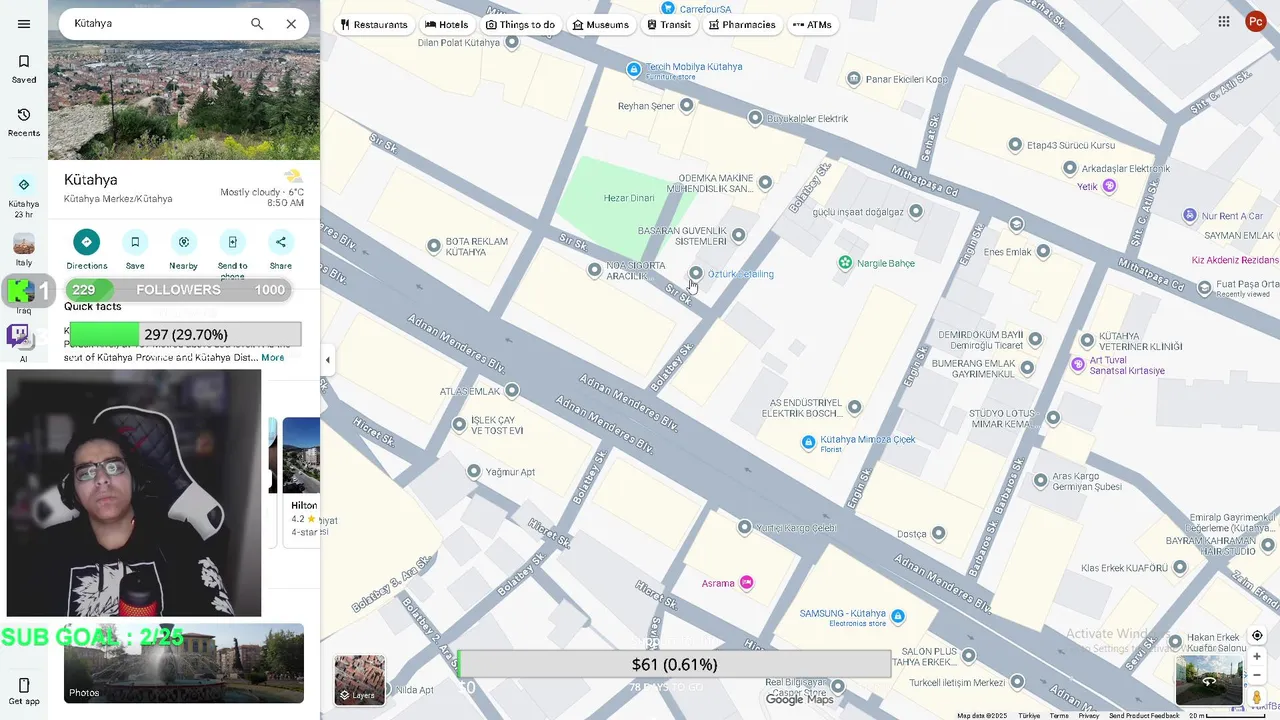Click the Öztürk Detailing map pin

(696, 273)
